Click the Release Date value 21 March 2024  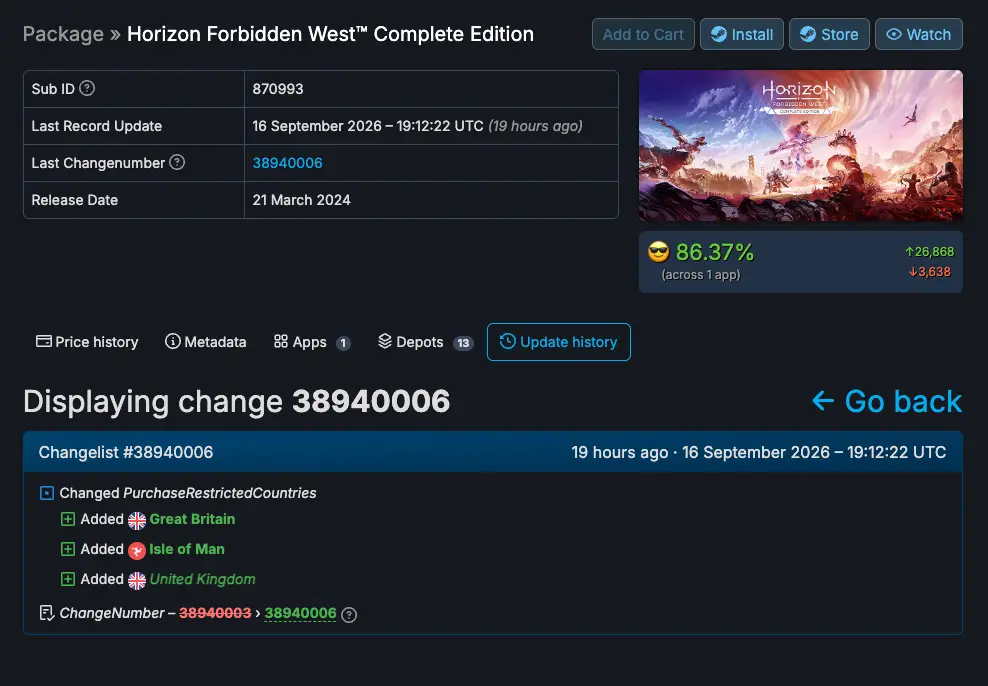(x=301, y=200)
